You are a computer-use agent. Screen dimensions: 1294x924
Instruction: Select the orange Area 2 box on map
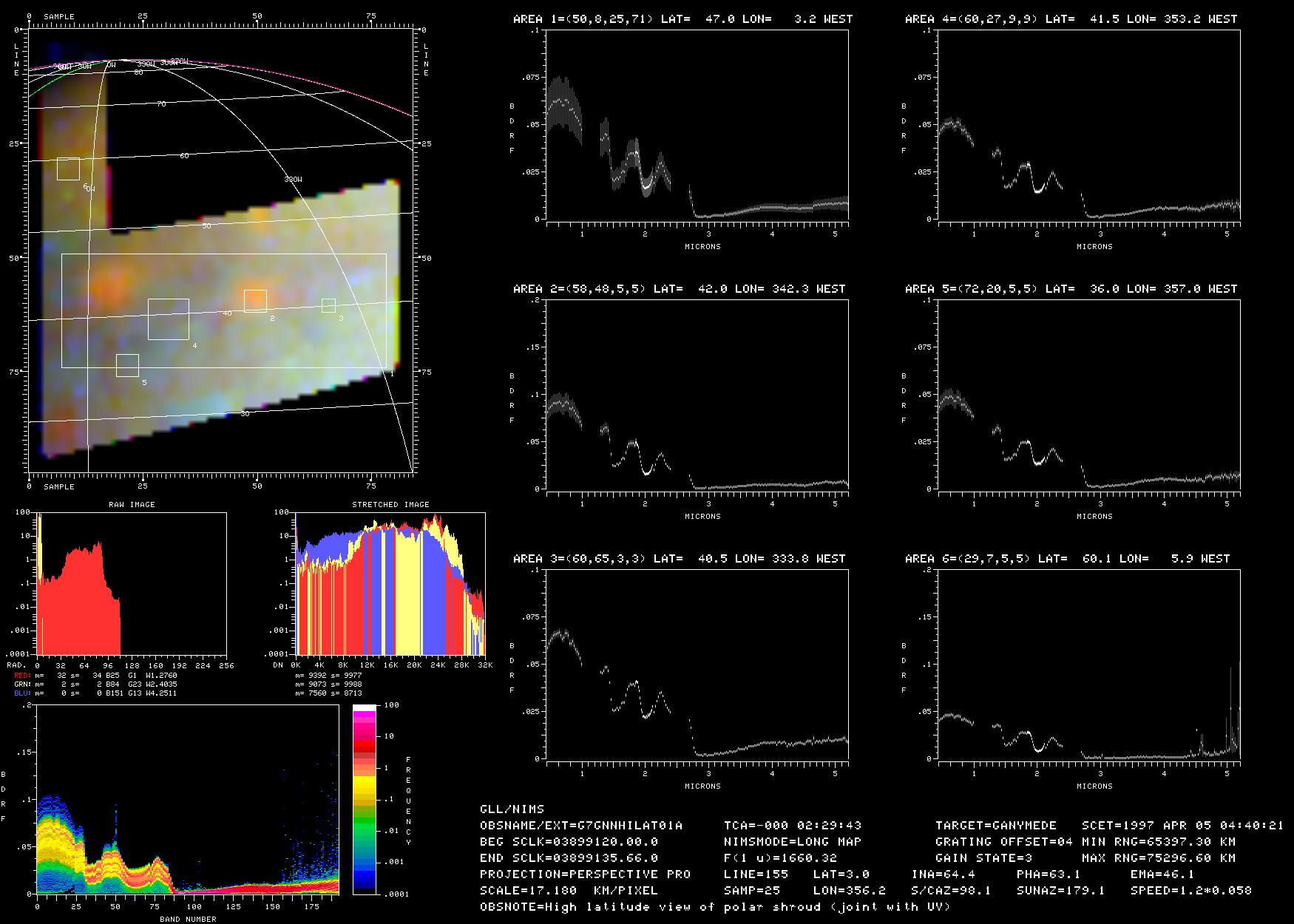click(x=255, y=301)
